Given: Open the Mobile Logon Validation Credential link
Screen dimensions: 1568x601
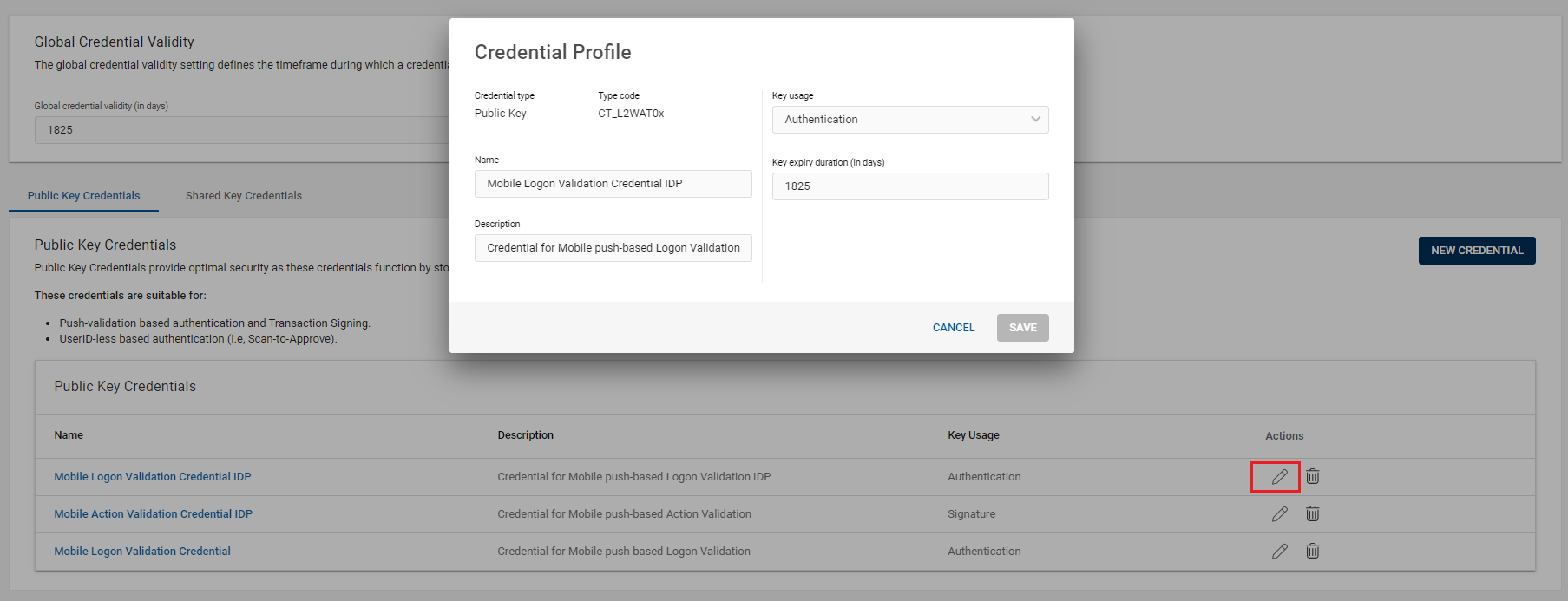Looking at the screenshot, I should click(x=142, y=552).
